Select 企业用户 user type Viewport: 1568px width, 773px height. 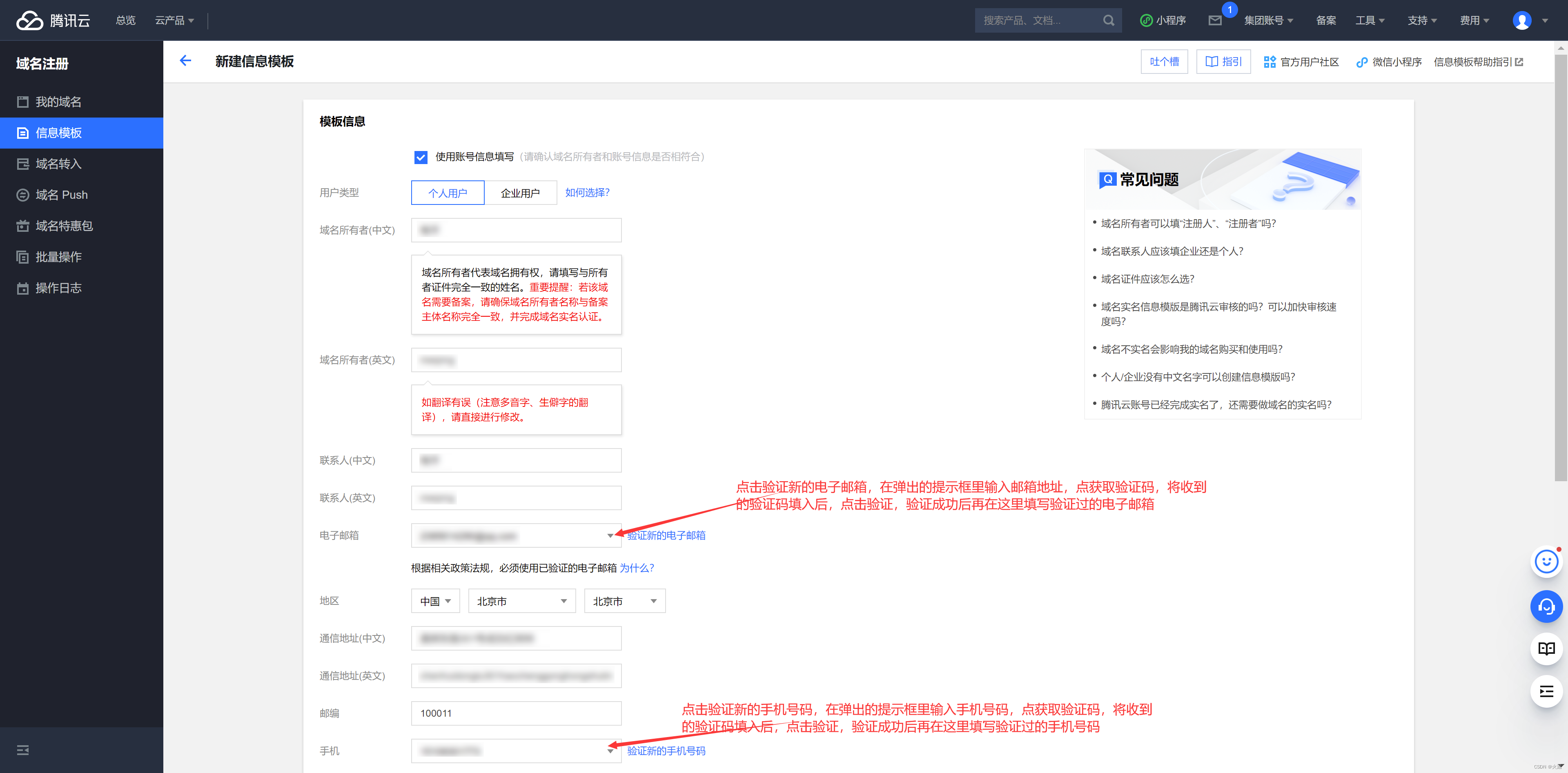521,193
